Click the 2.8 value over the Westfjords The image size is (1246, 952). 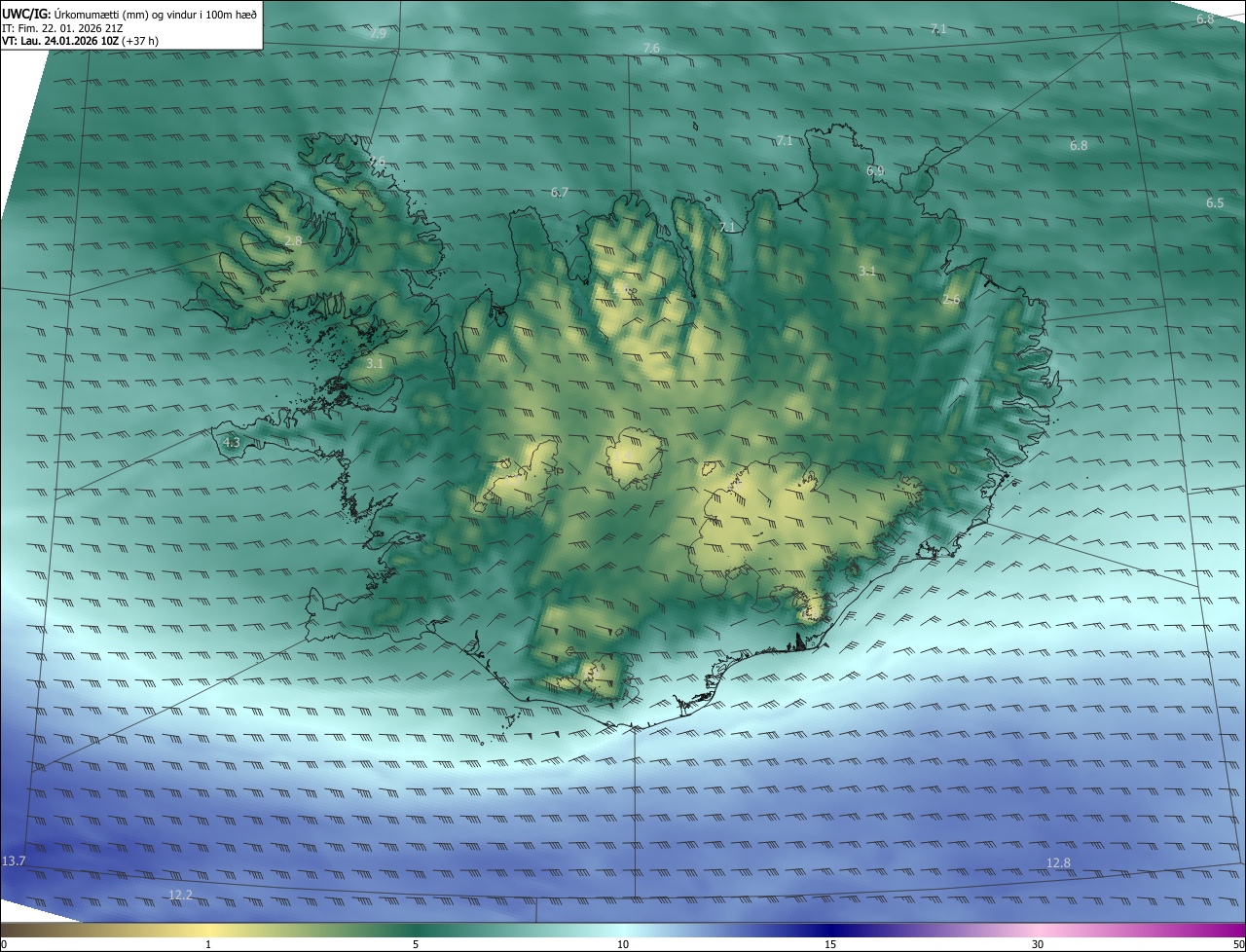point(293,240)
